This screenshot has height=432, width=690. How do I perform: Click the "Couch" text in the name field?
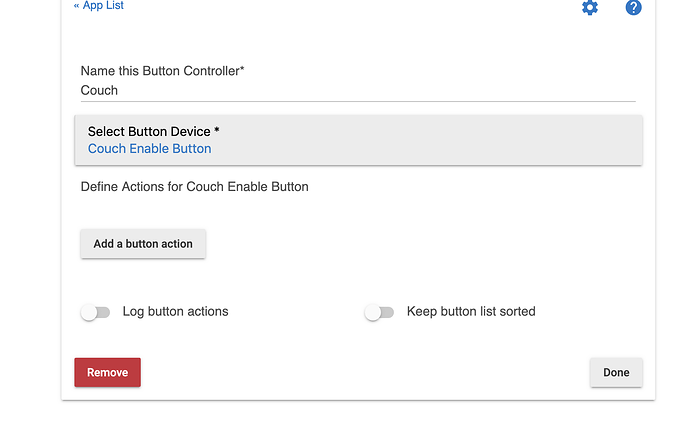tap(99, 90)
